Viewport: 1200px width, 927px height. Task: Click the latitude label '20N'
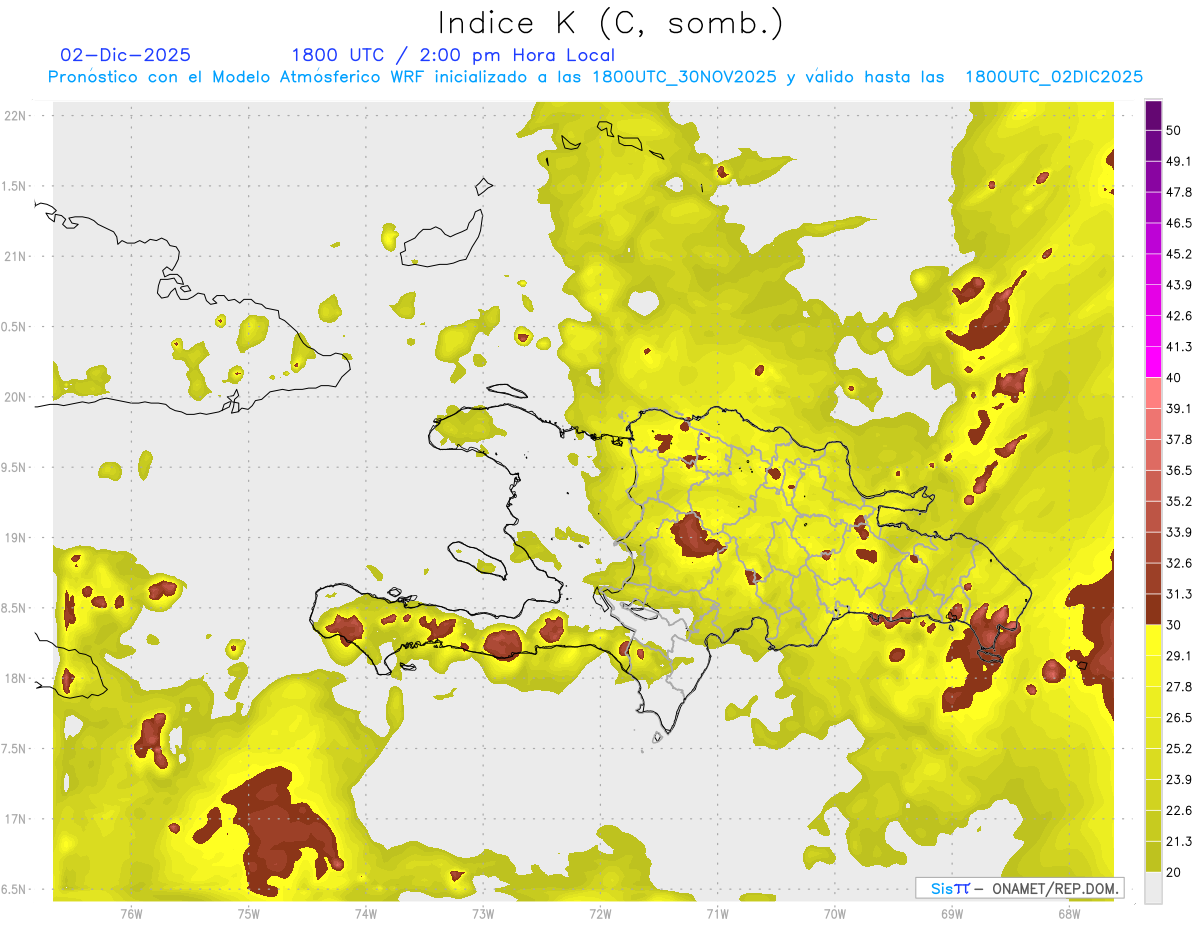pos(15,397)
